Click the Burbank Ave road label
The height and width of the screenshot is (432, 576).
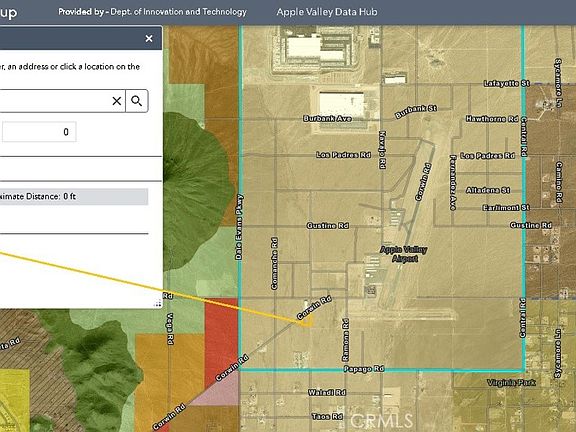coord(327,119)
